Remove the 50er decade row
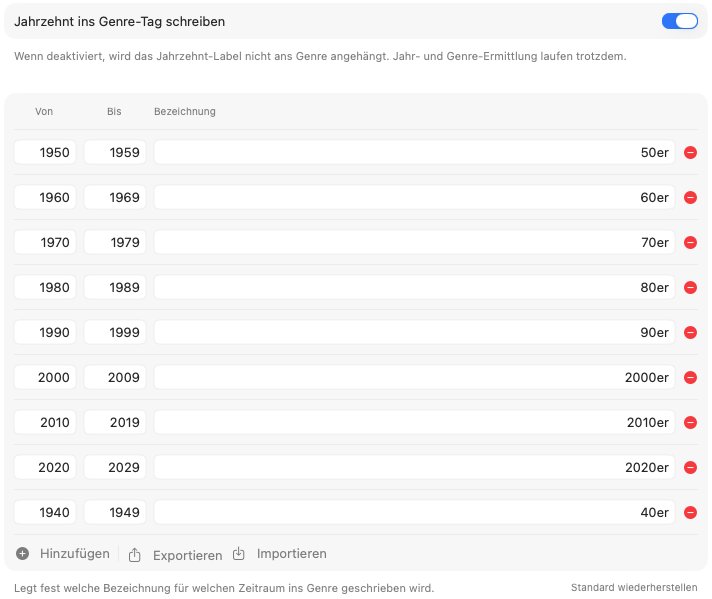 click(x=690, y=153)
